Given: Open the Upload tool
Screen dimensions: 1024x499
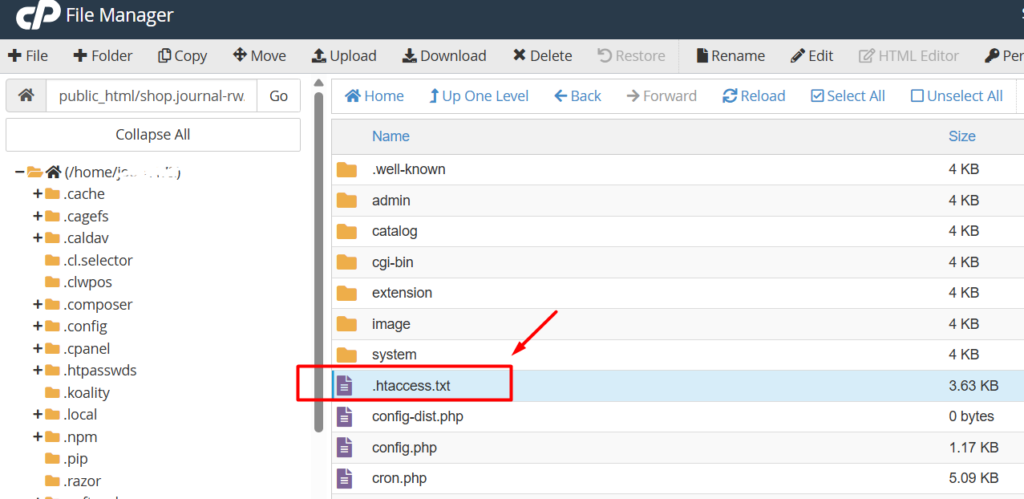Looking at the screenshot, I should click(344, 56).
